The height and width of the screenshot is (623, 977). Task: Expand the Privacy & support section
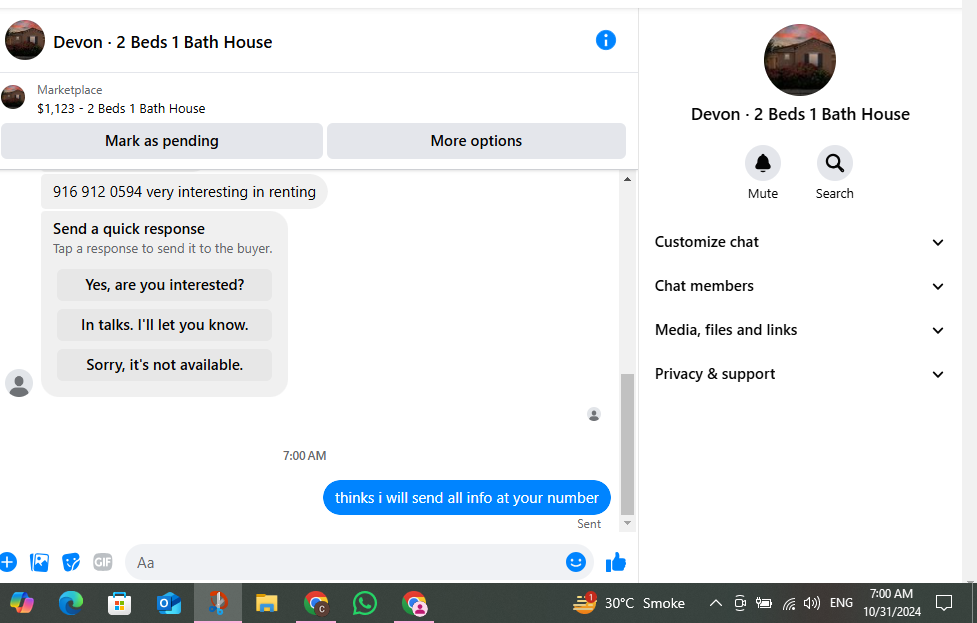click(799, 374)
